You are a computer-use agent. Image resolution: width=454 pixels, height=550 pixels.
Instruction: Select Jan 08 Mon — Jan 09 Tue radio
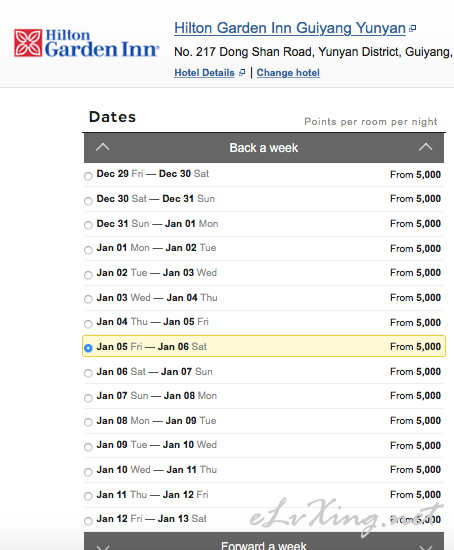click(88, 422)
